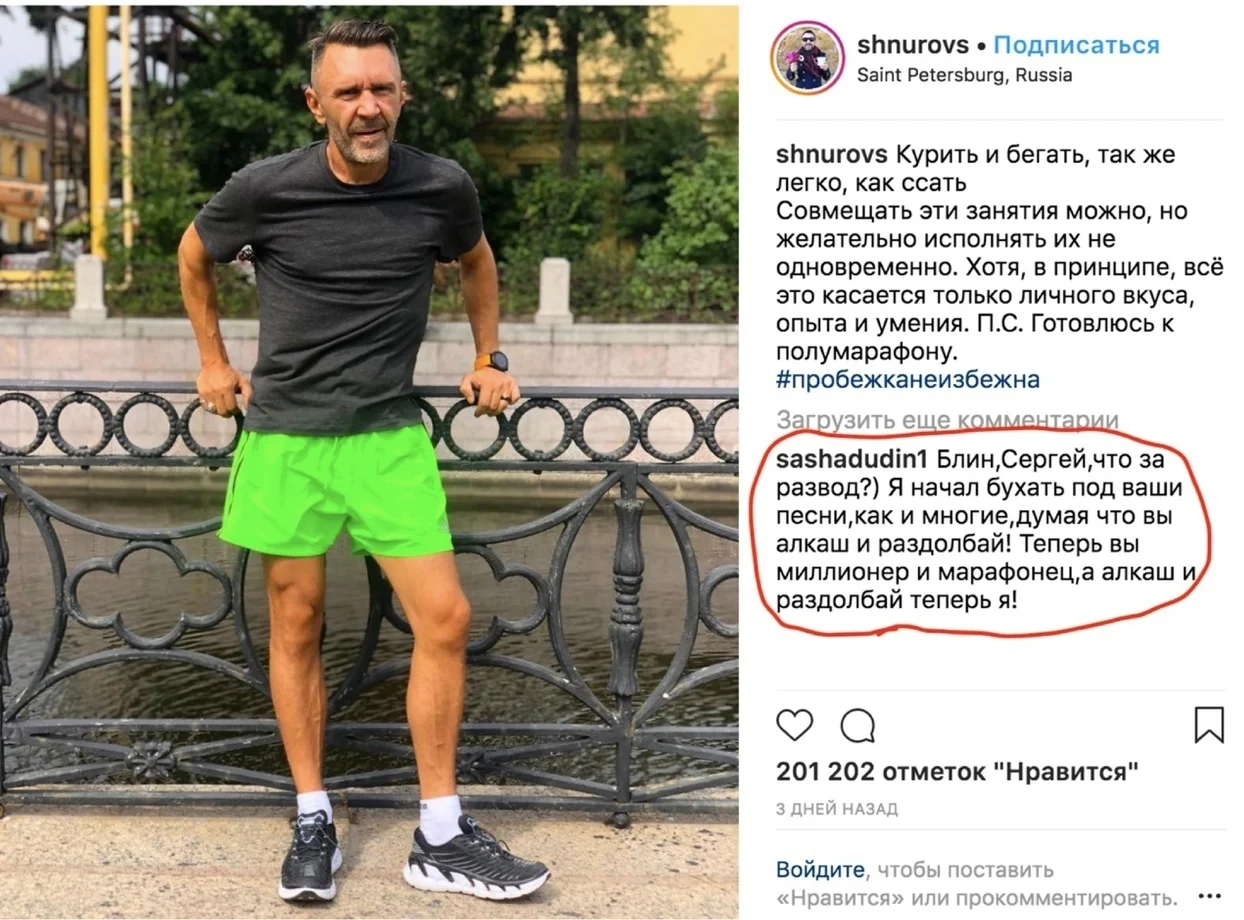The width and height of the screenshot is (1244, 920).
Task: Open the Saint Petersburg, Russia location link
Action: point(964,75)
